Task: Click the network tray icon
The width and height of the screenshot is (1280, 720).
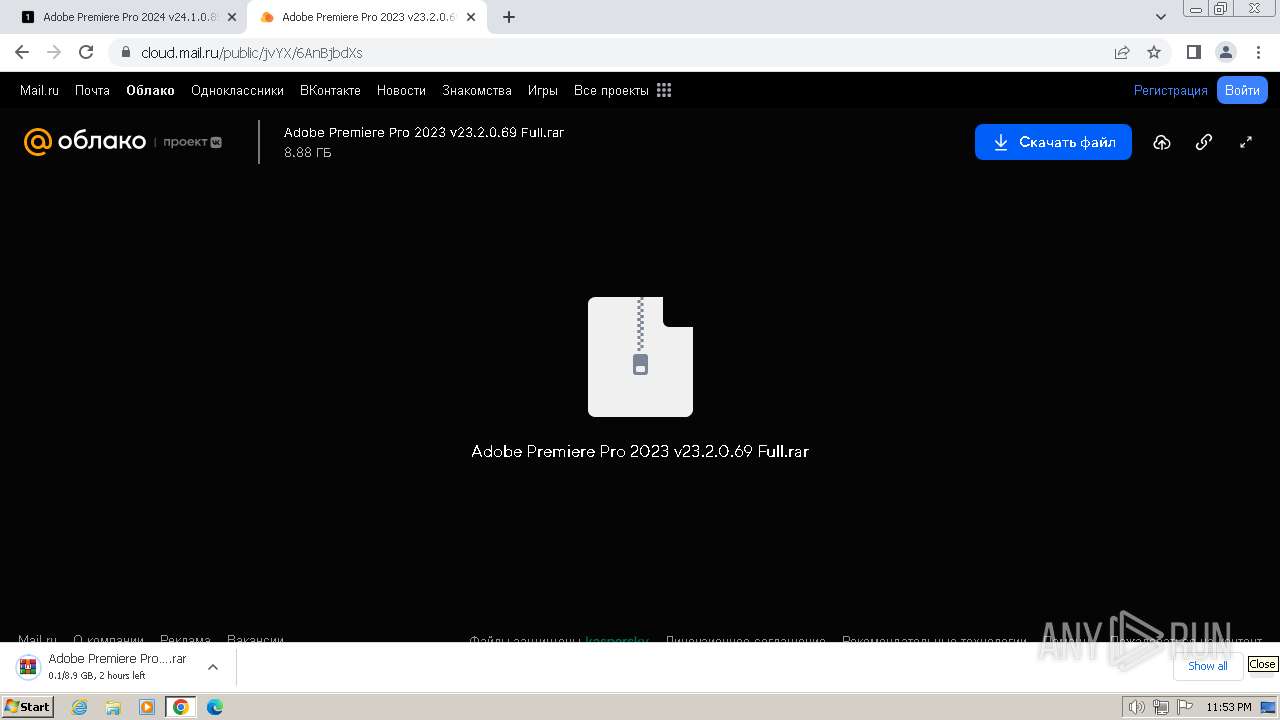Action: tap(1160, 707)
